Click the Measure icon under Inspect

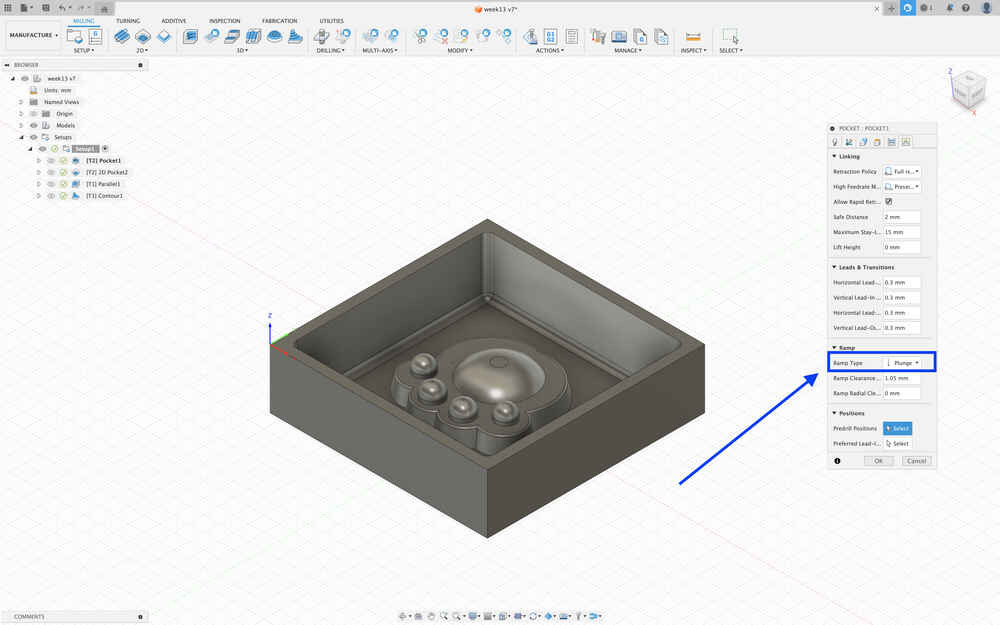693,36
